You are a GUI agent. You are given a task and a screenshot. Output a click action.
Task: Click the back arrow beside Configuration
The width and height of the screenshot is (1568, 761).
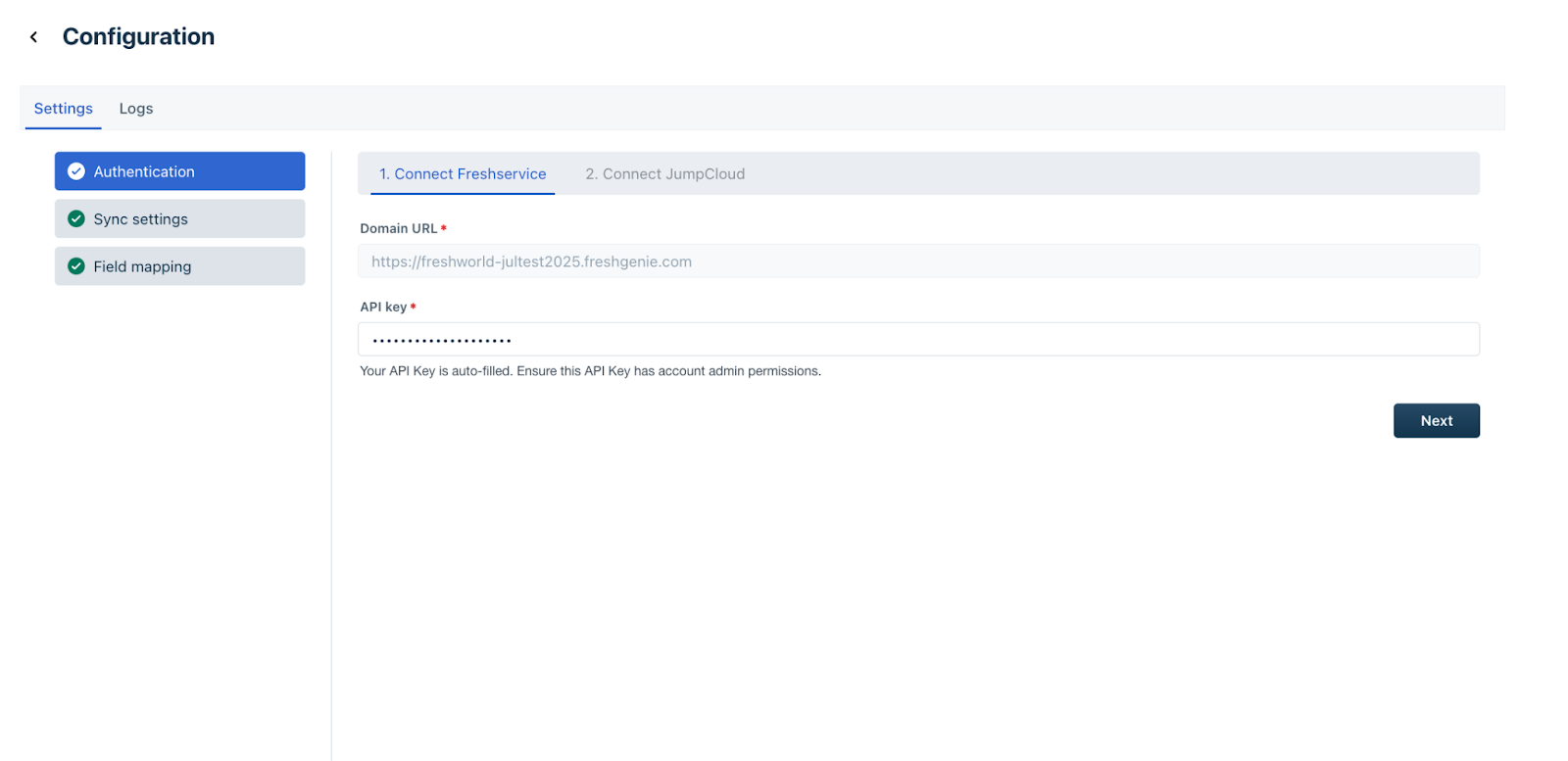coord(33,37)
